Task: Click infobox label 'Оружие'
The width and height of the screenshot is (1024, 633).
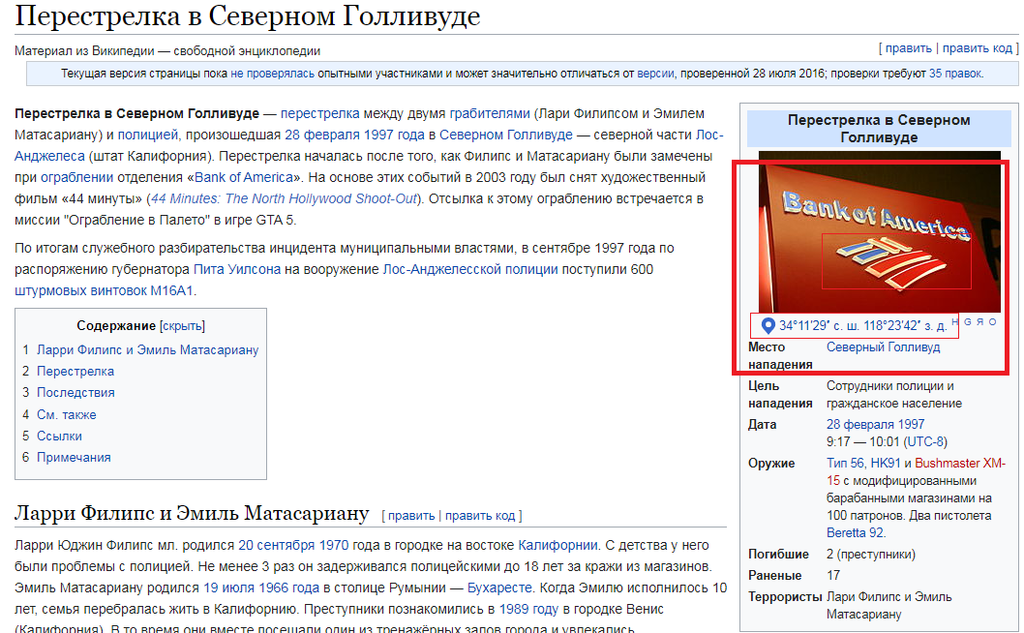Action: click(771, 463)
